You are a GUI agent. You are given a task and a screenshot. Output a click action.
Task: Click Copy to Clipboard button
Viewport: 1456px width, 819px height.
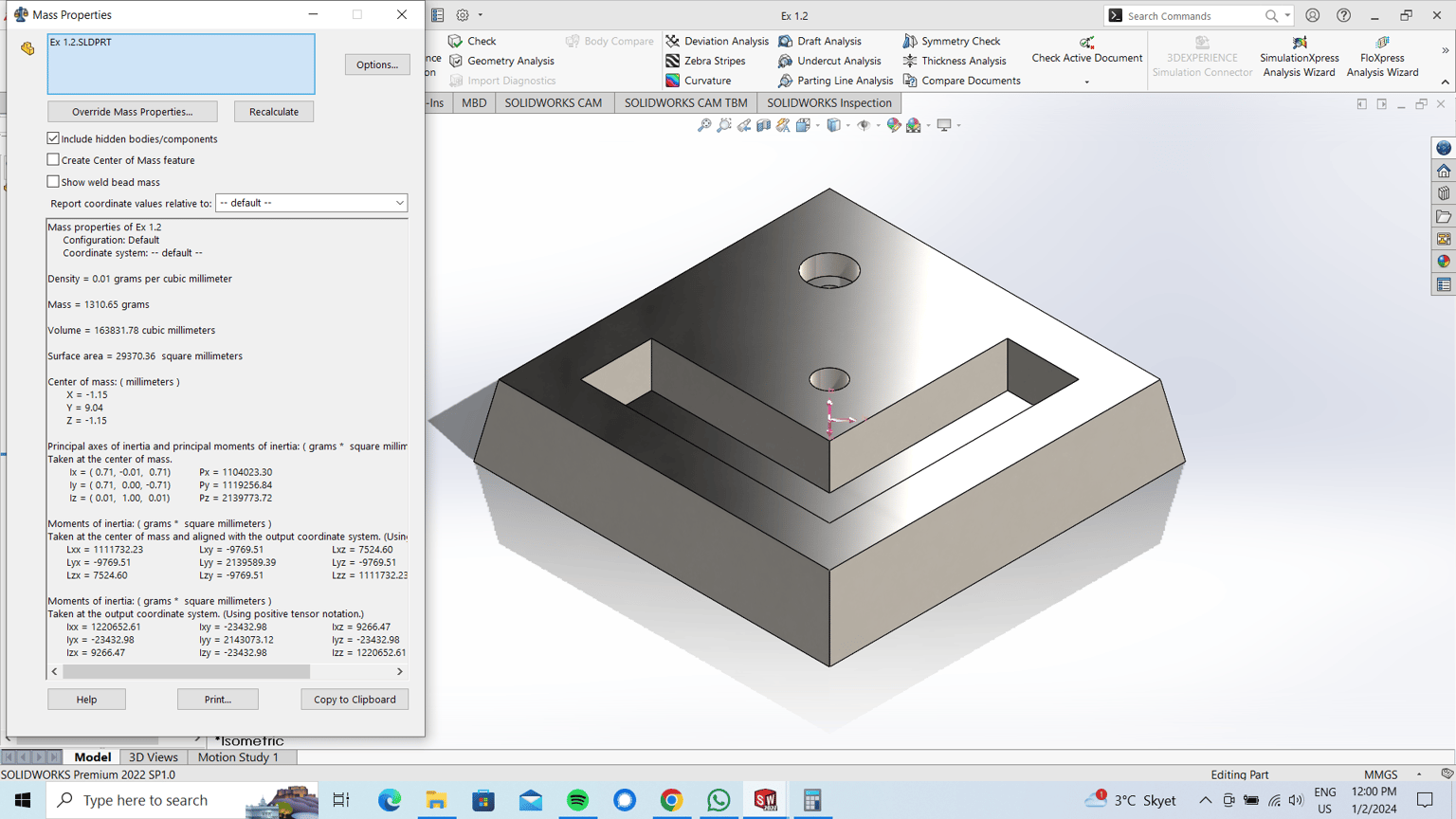tap(355, 700)
